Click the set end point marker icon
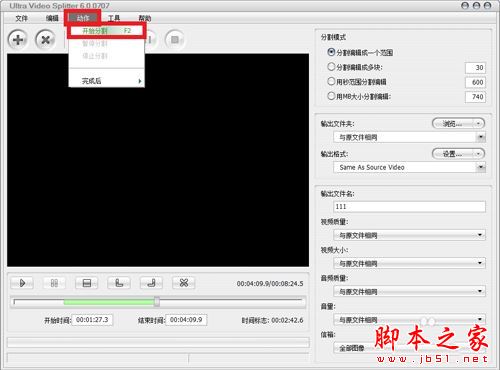This screenshot has height=370, width=500. [x=151, y=283]
